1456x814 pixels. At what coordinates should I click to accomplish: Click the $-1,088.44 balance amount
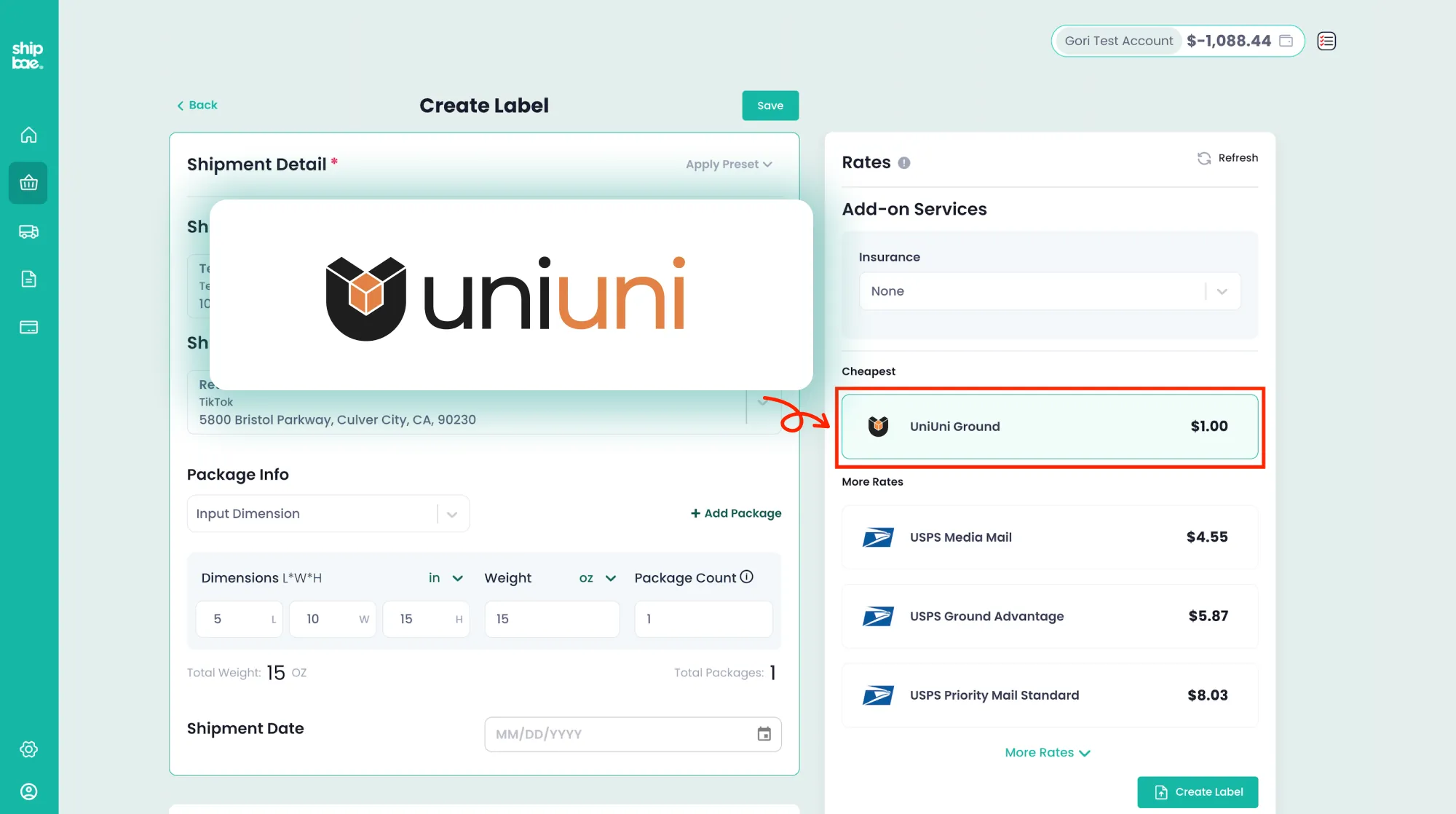coord(1229,41)
